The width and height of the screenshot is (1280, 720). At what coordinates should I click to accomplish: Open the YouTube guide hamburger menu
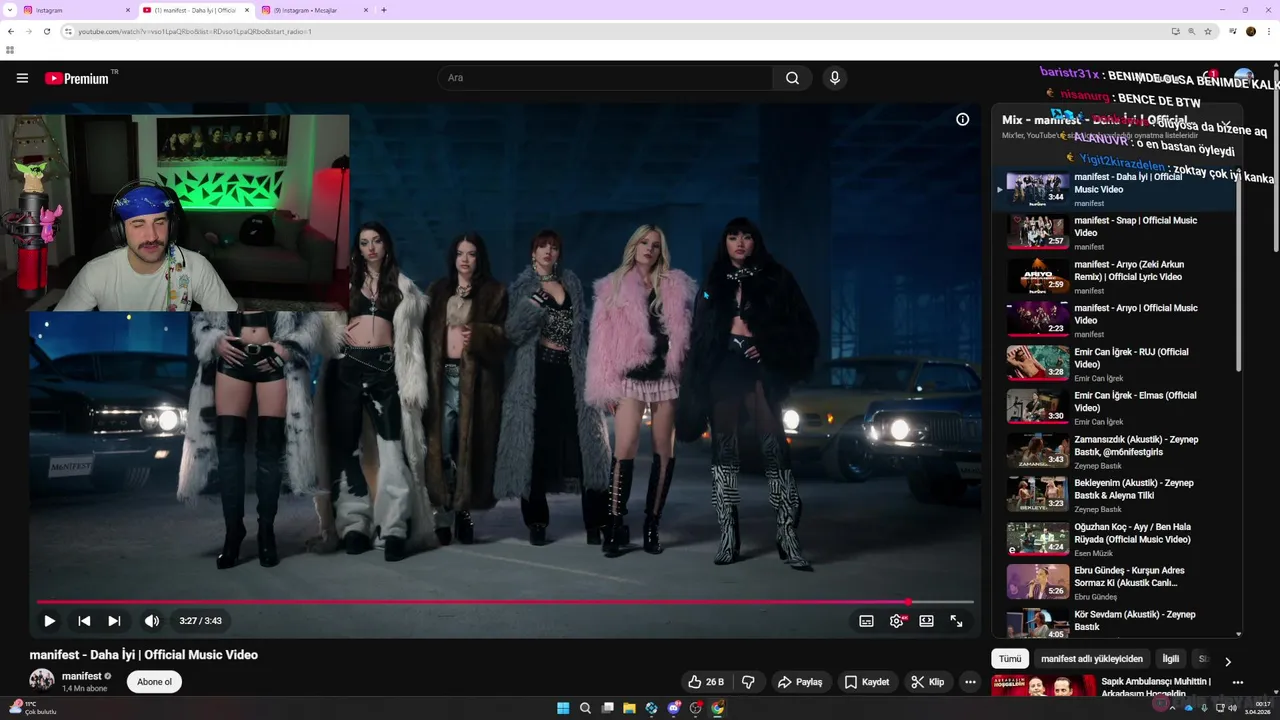click(x=22, y=78)
